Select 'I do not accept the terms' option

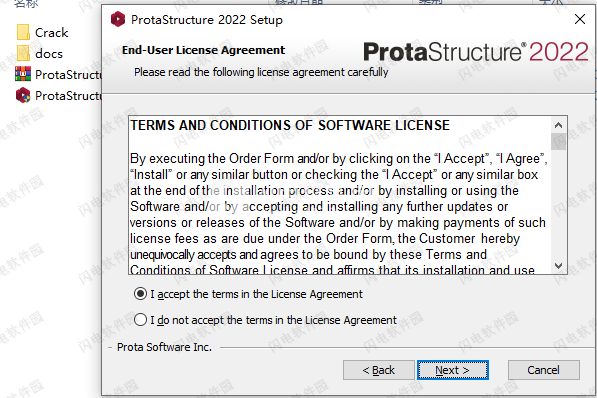pyautogui.click(x=140, y=320)
